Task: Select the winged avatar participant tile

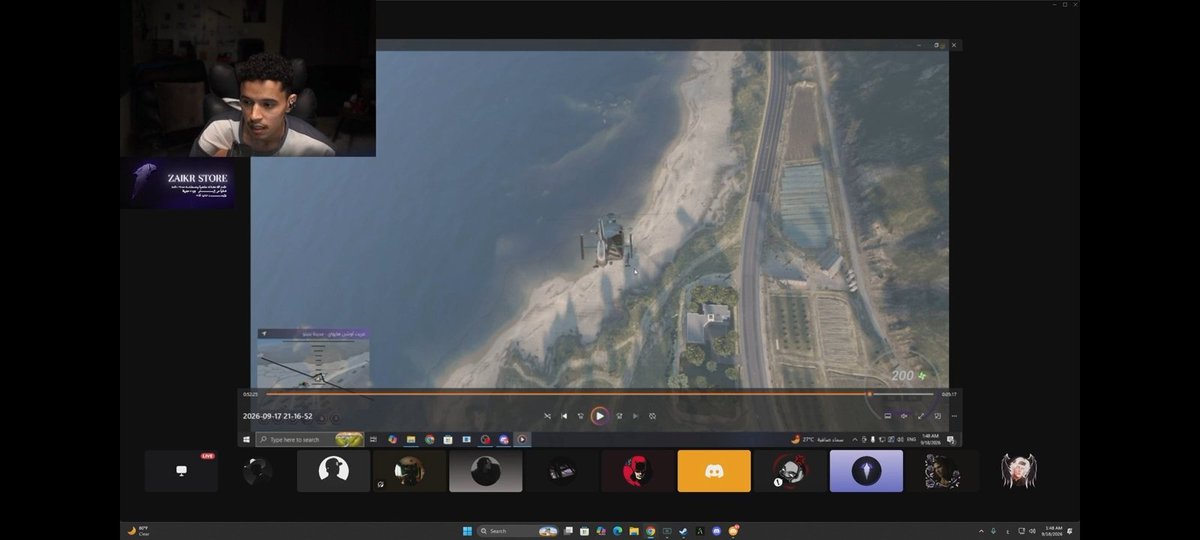Action: pyautogui.click(x=1018, y=471)
